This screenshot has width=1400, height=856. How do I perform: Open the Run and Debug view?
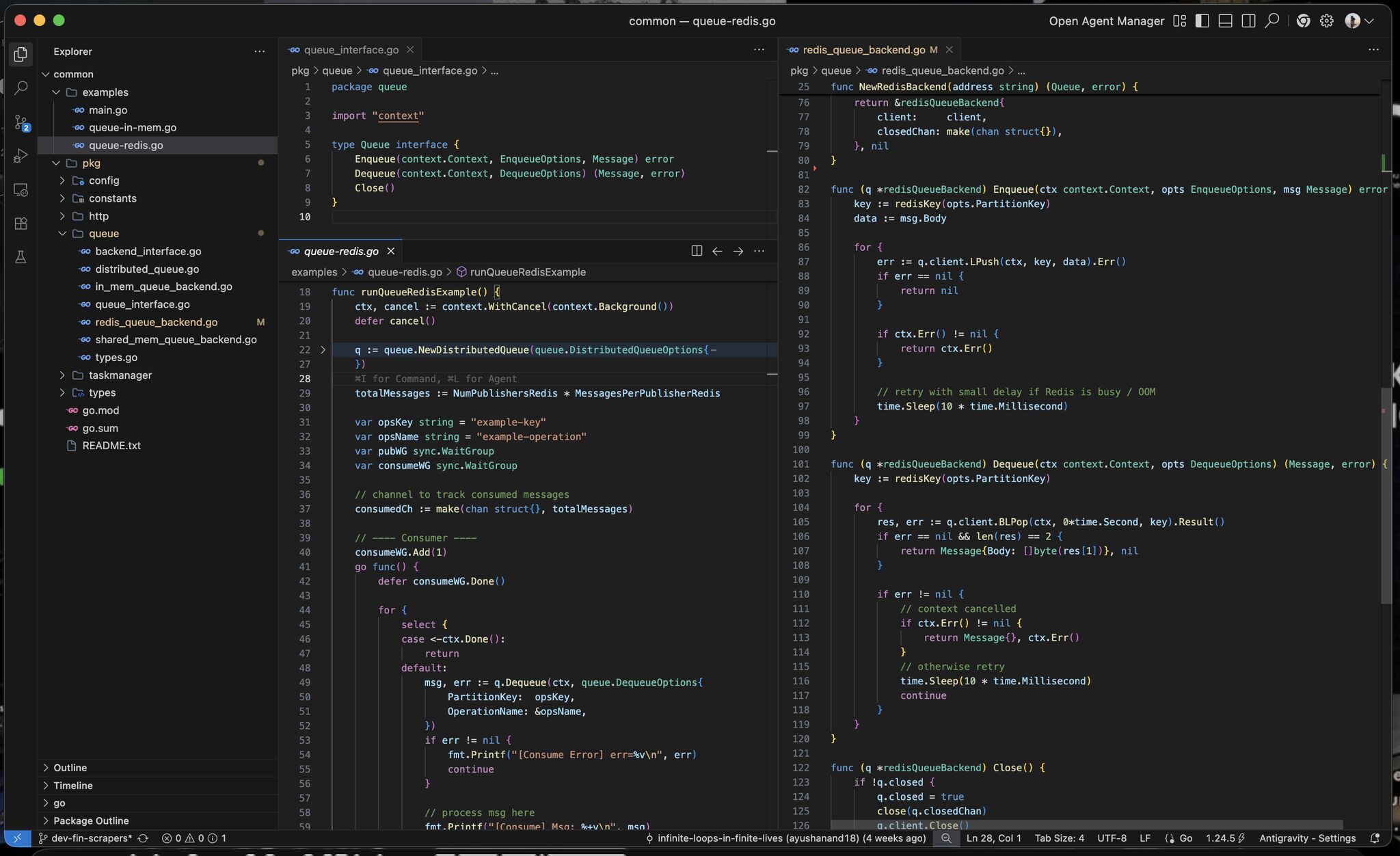21,156
